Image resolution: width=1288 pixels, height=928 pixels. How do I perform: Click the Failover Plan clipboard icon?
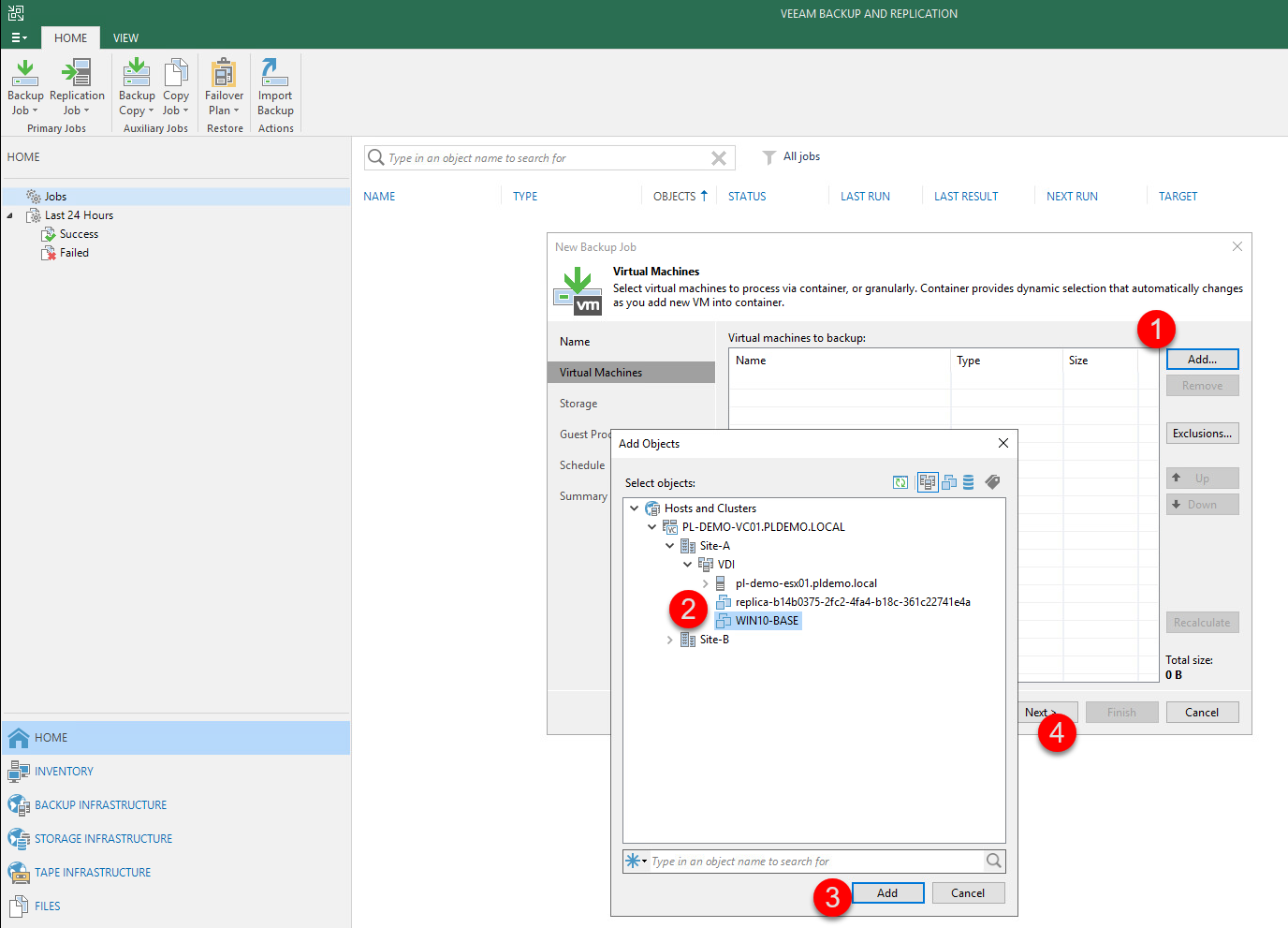click(x=224, y=73)
